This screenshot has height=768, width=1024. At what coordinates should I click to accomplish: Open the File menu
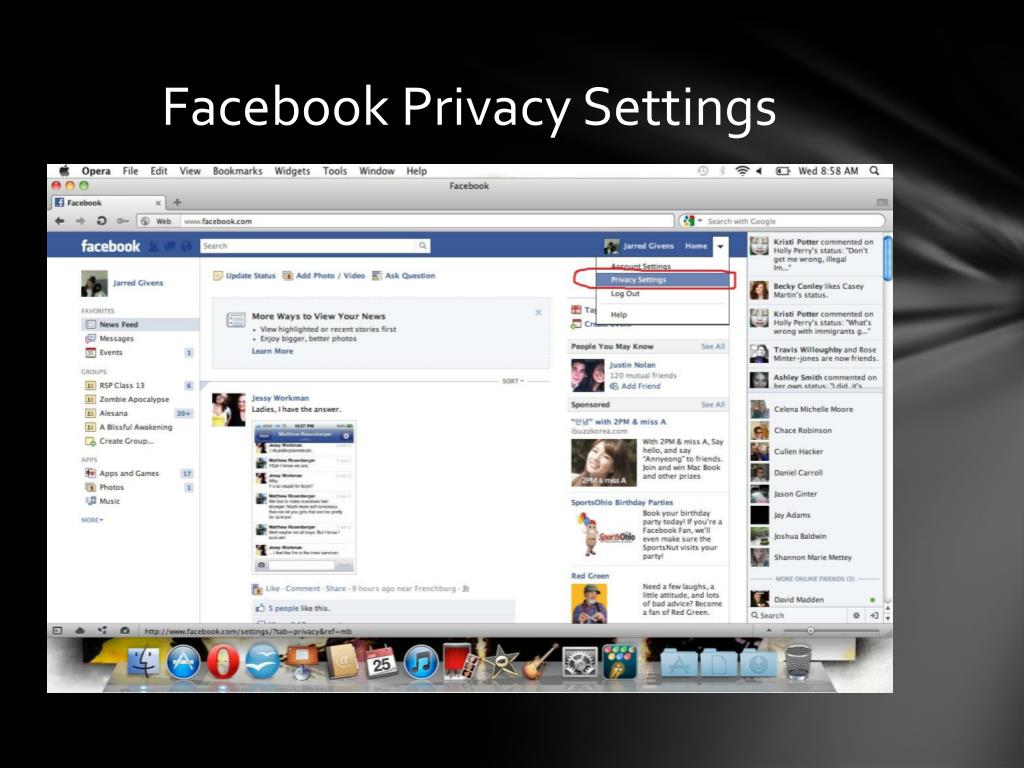coord(130,170)
